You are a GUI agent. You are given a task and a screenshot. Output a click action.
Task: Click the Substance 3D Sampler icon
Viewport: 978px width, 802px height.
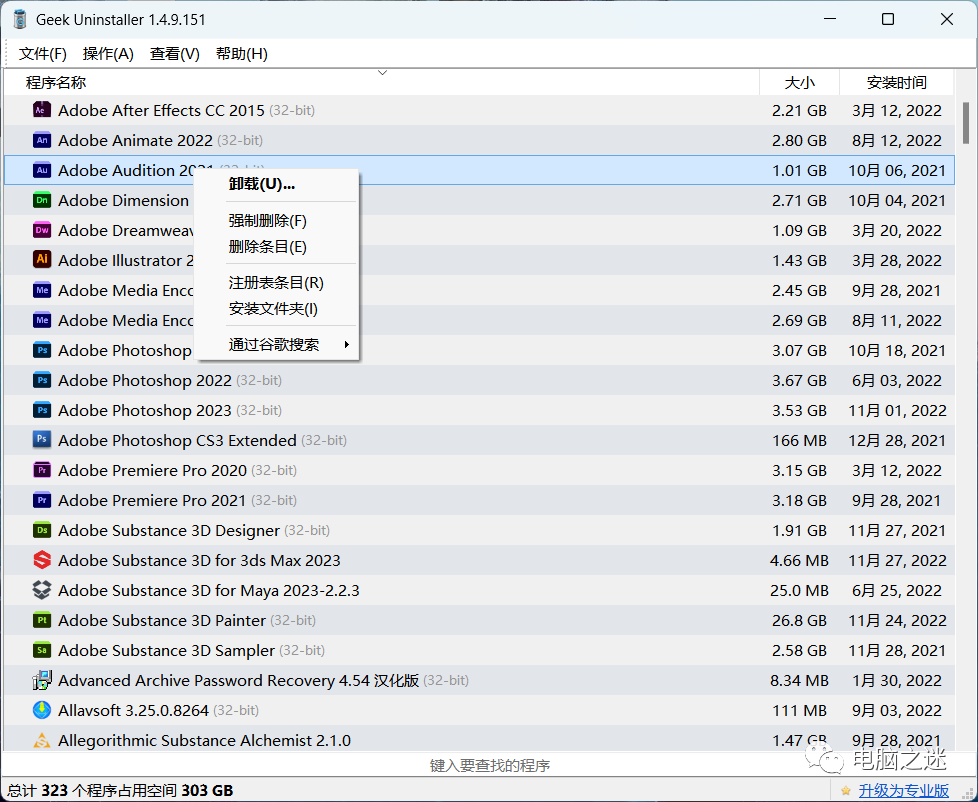[x=42, y=650]
